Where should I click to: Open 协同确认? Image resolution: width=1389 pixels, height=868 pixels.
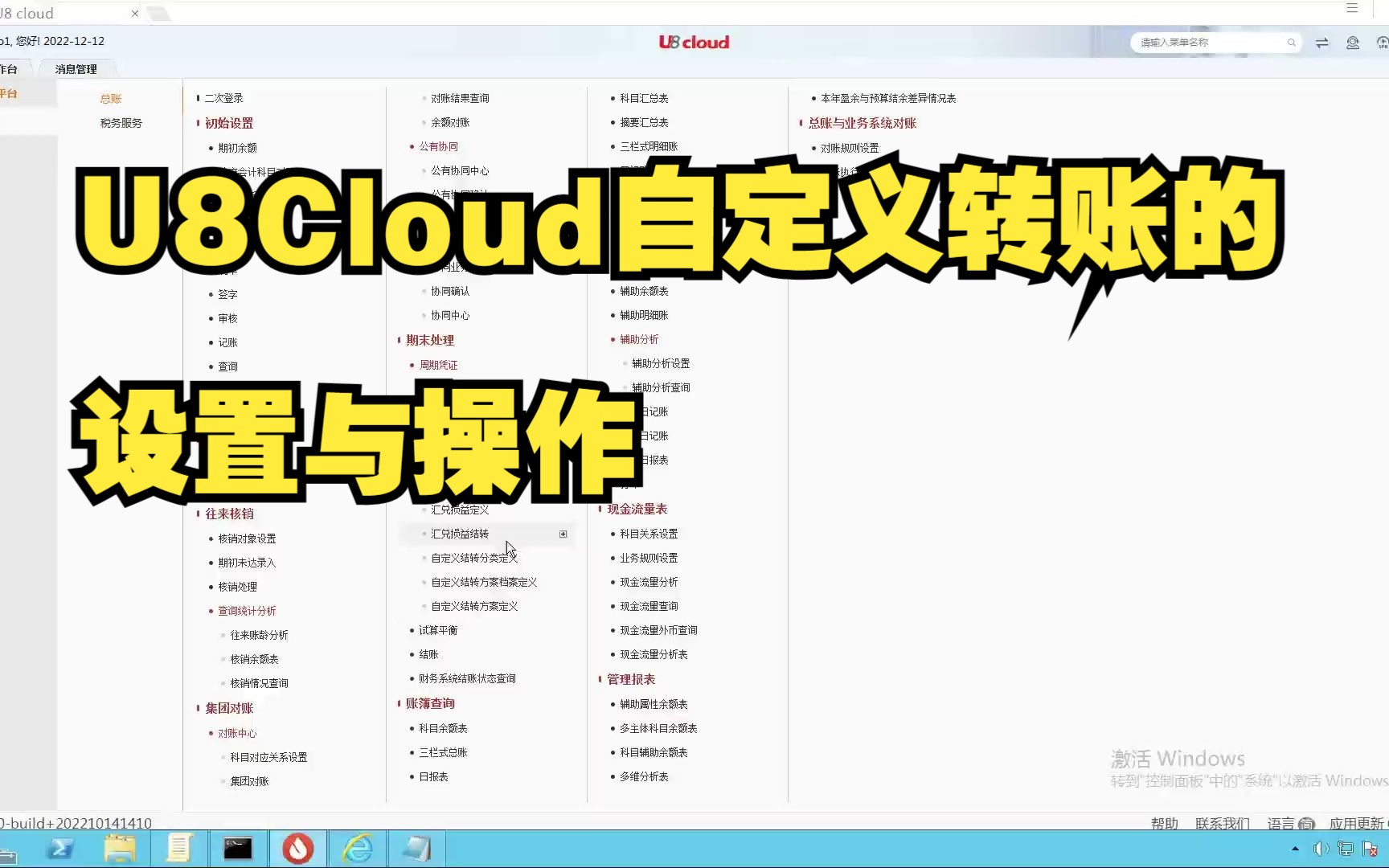450,291
